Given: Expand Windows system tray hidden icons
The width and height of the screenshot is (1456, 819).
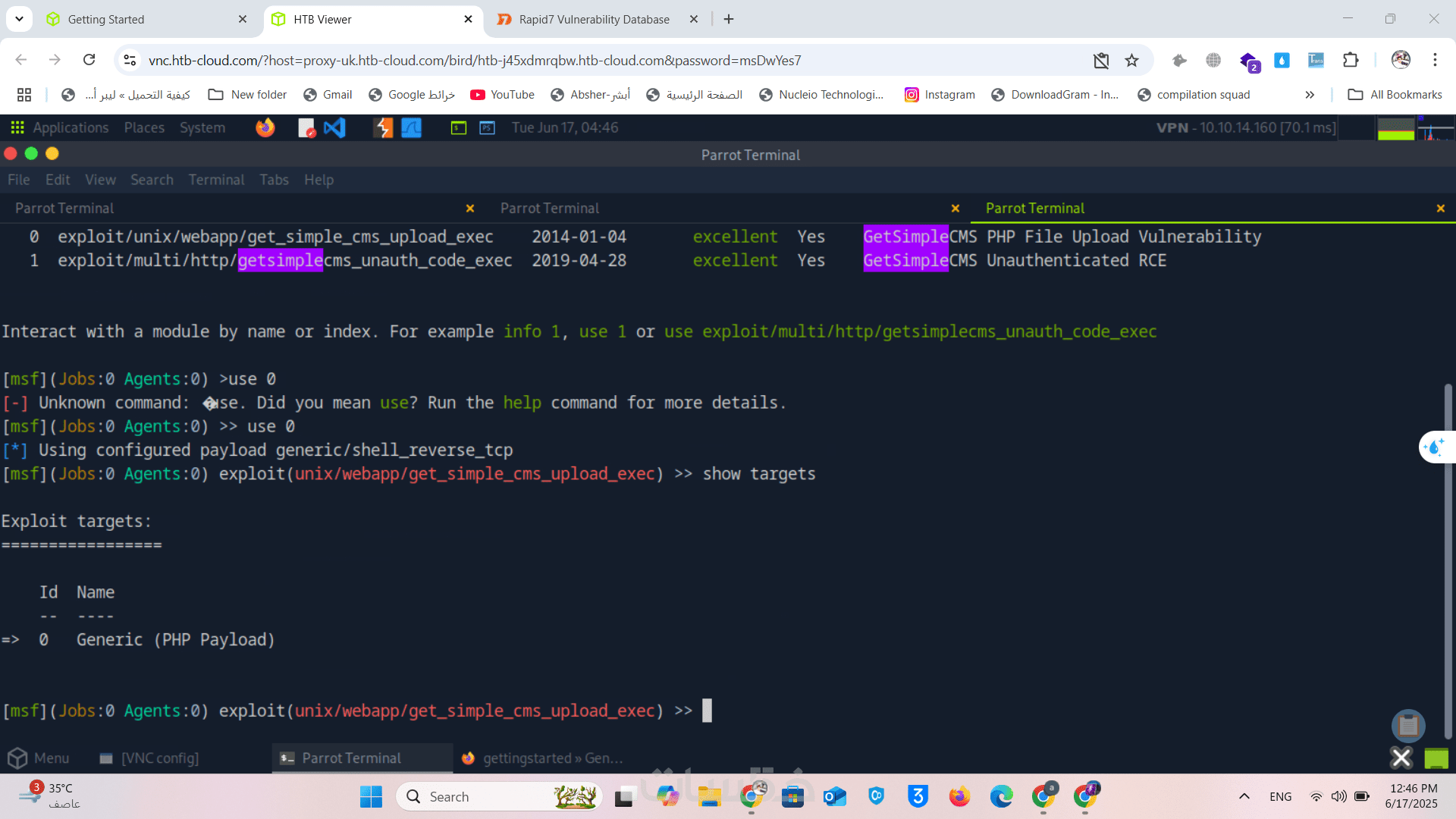Looking at the screenshot, I should [1244, 796].
